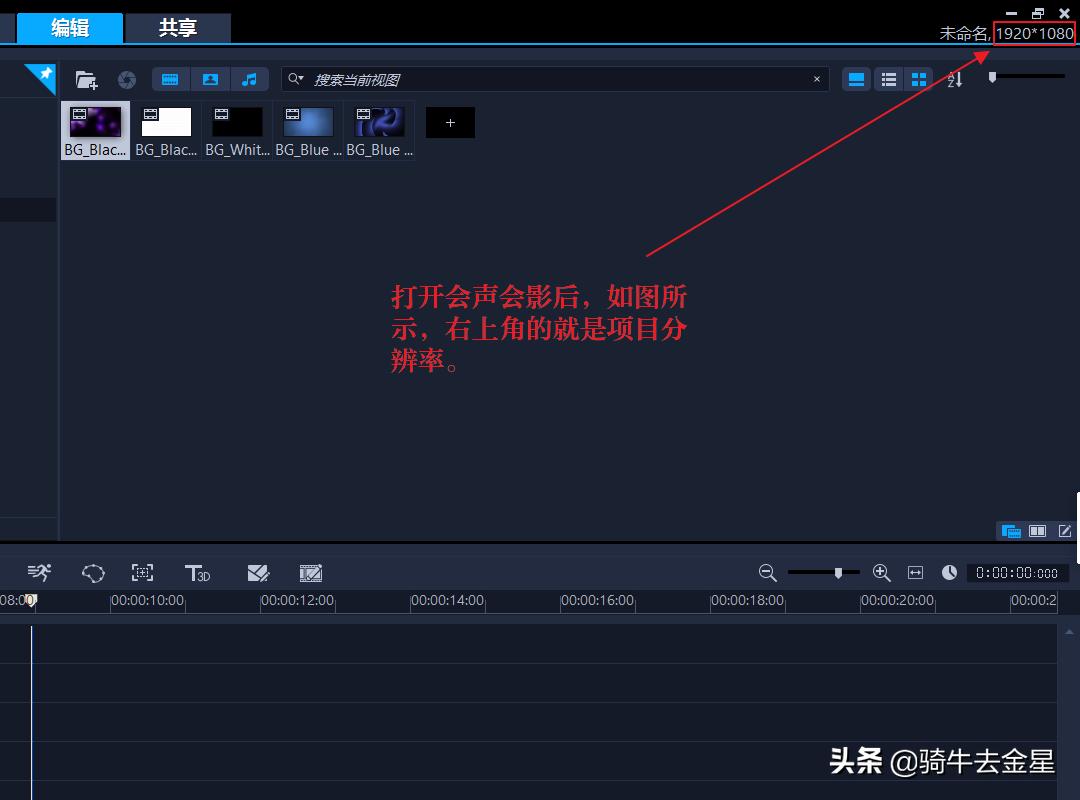
Task: Open the 3D Title editor (T3D)
Action: (197, 572)
